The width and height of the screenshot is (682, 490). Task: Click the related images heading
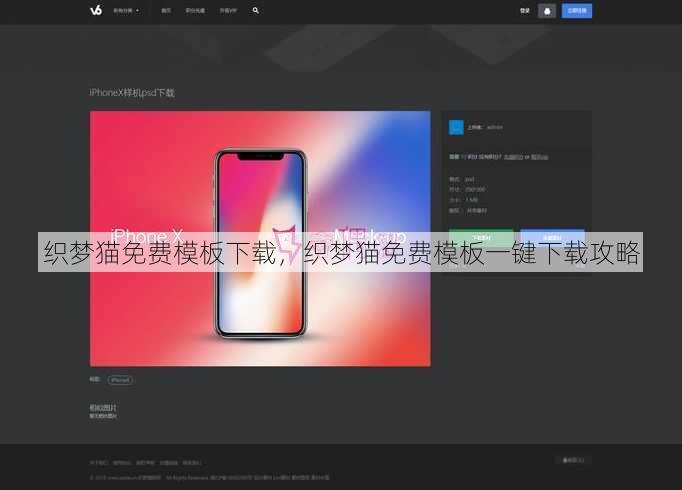tap(103, 407)
